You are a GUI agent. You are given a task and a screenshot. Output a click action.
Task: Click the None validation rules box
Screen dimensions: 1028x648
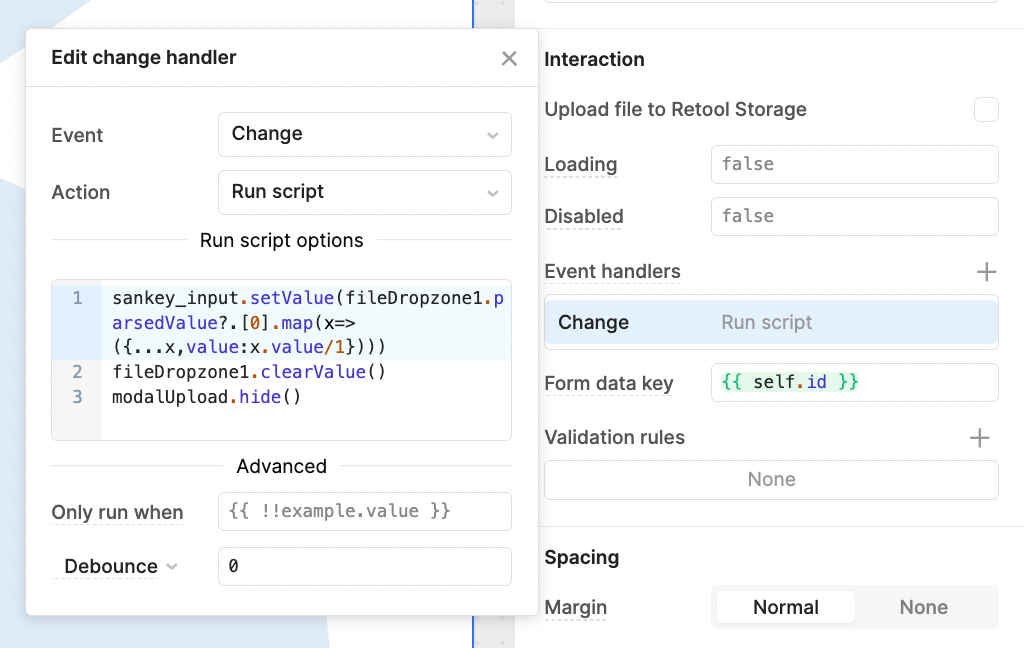[x=771, y=479]
